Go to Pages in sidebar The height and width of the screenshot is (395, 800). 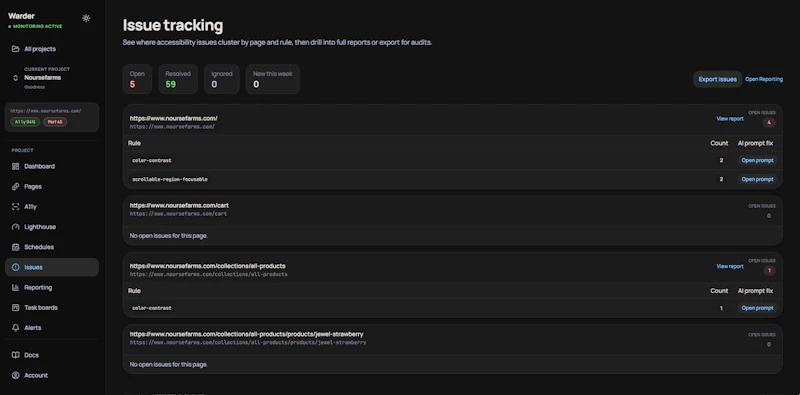click(x=52, y=186)
